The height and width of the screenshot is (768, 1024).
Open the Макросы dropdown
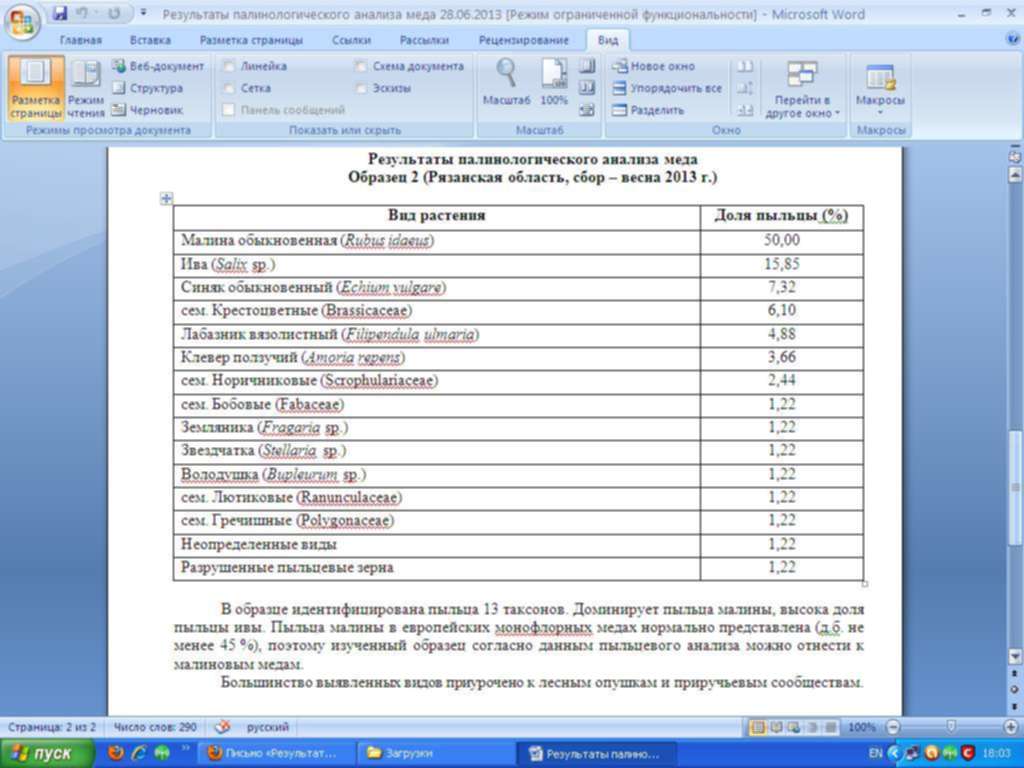880,92
